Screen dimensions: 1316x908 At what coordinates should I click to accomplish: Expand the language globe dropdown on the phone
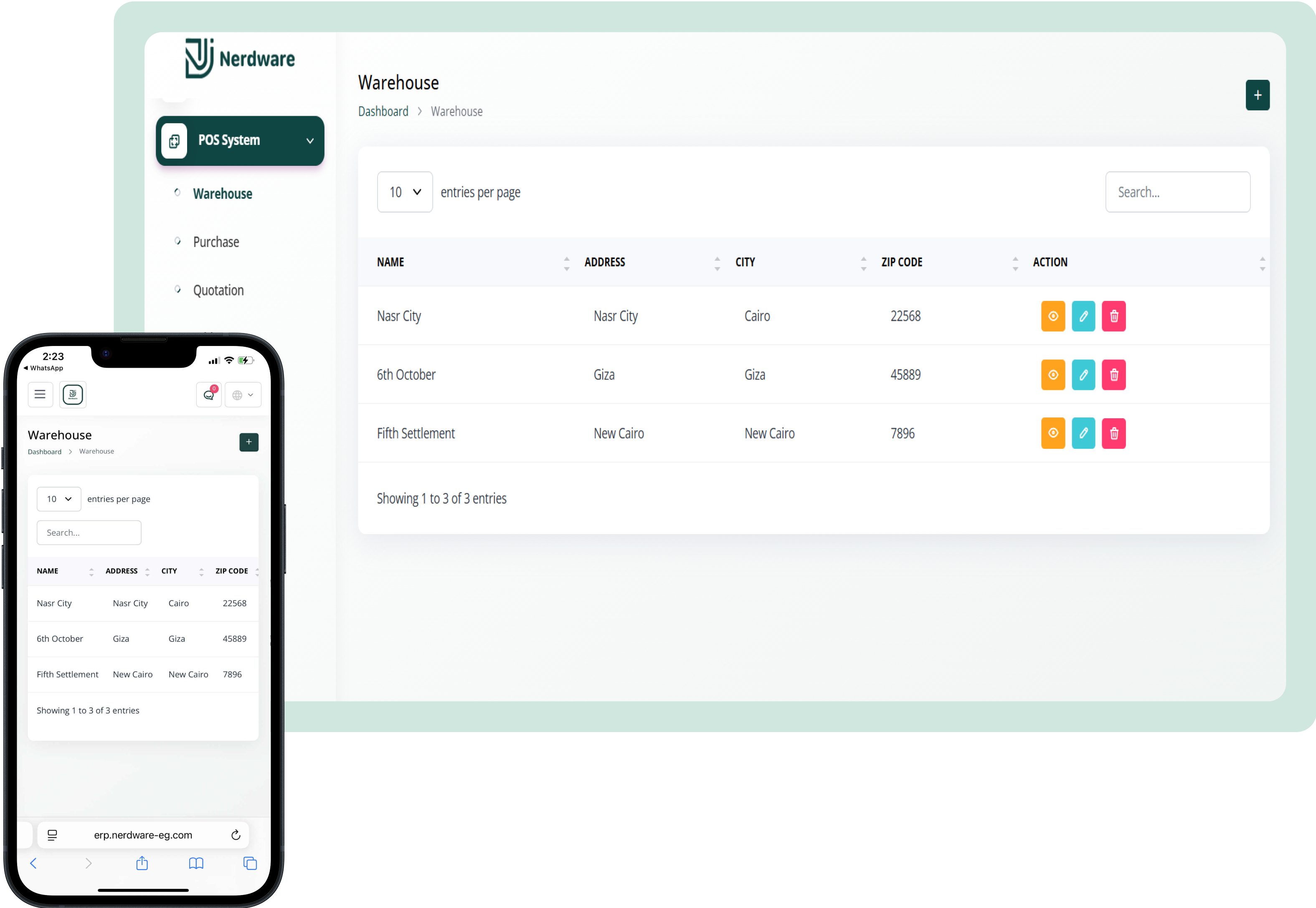[243, 395]
